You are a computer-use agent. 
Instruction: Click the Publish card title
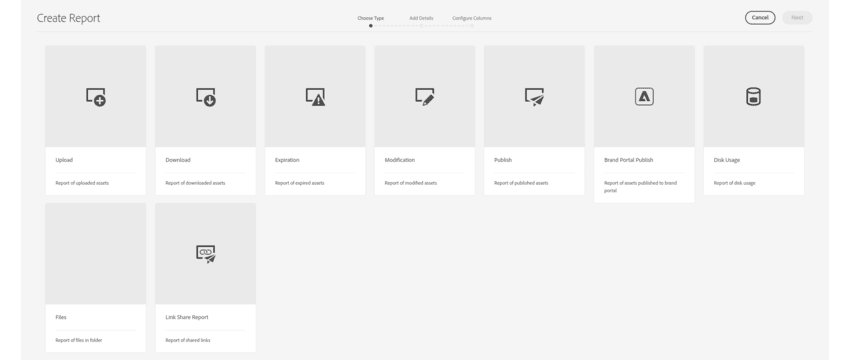tap(503, 160)
